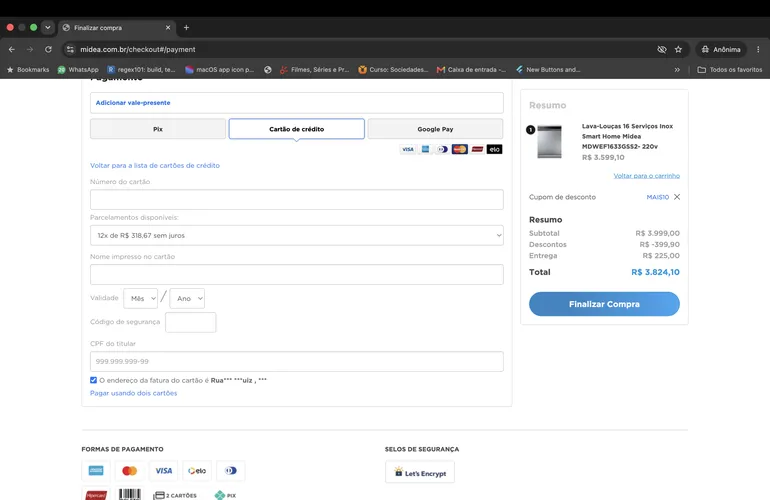Open the Mês expiry dropdown
Viewport: 770px width, 500px height.
(x=140, y=298)
